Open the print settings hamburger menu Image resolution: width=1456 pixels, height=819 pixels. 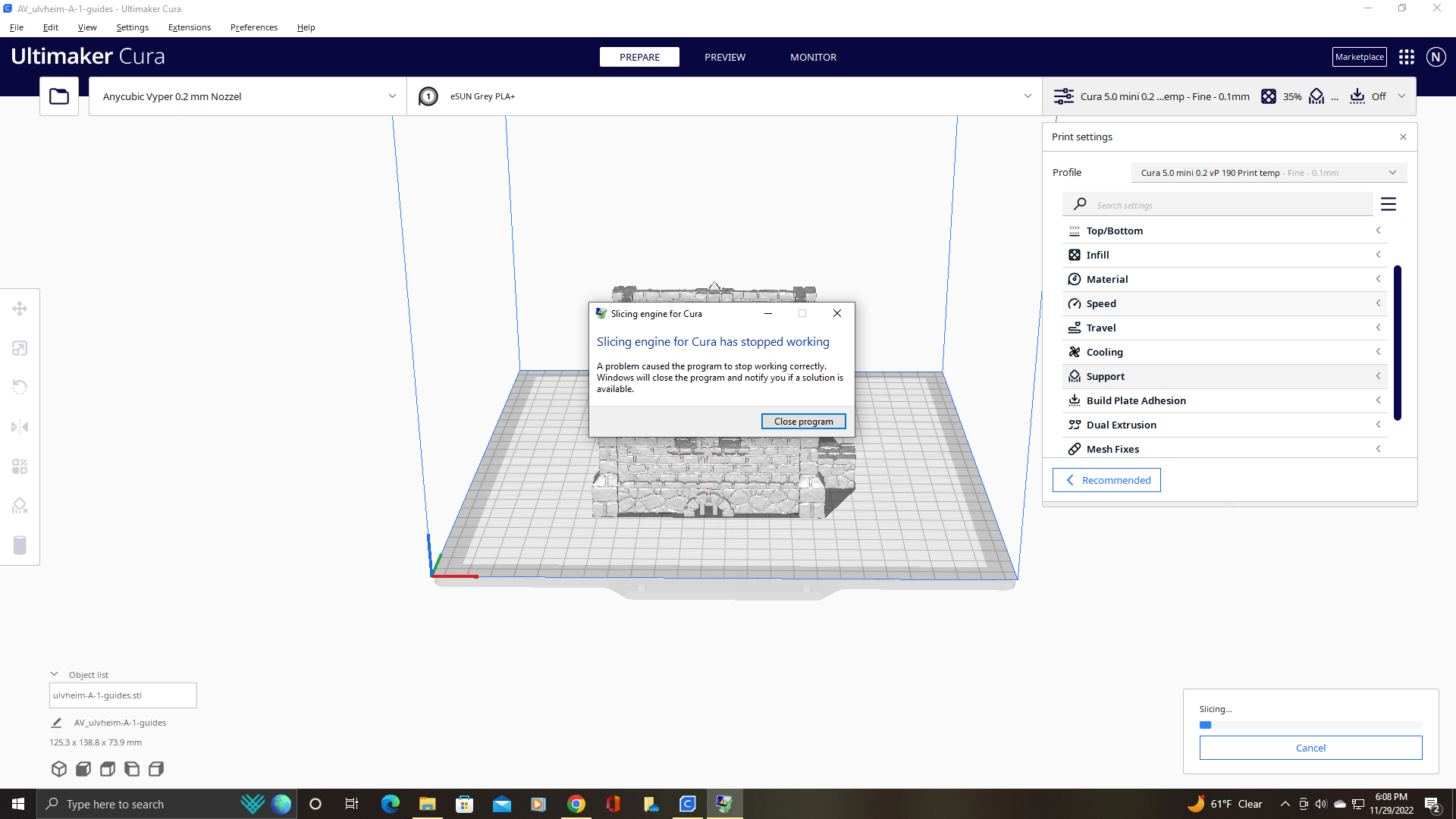(x=1389, y=203)
